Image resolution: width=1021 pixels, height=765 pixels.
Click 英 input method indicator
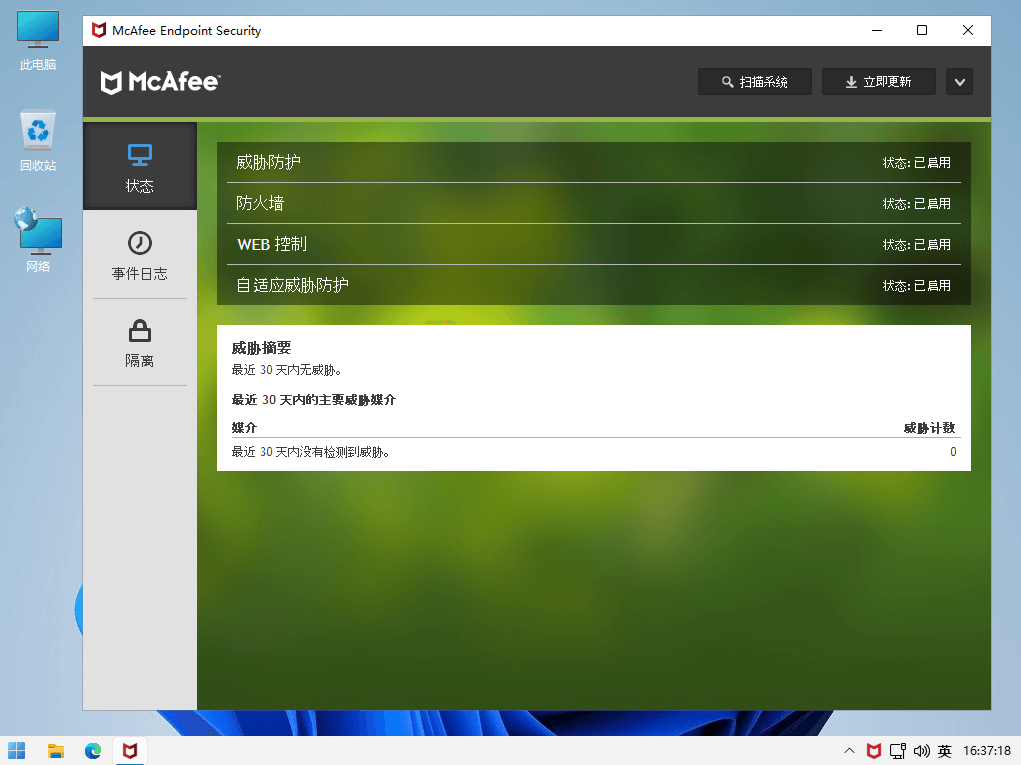945,751
